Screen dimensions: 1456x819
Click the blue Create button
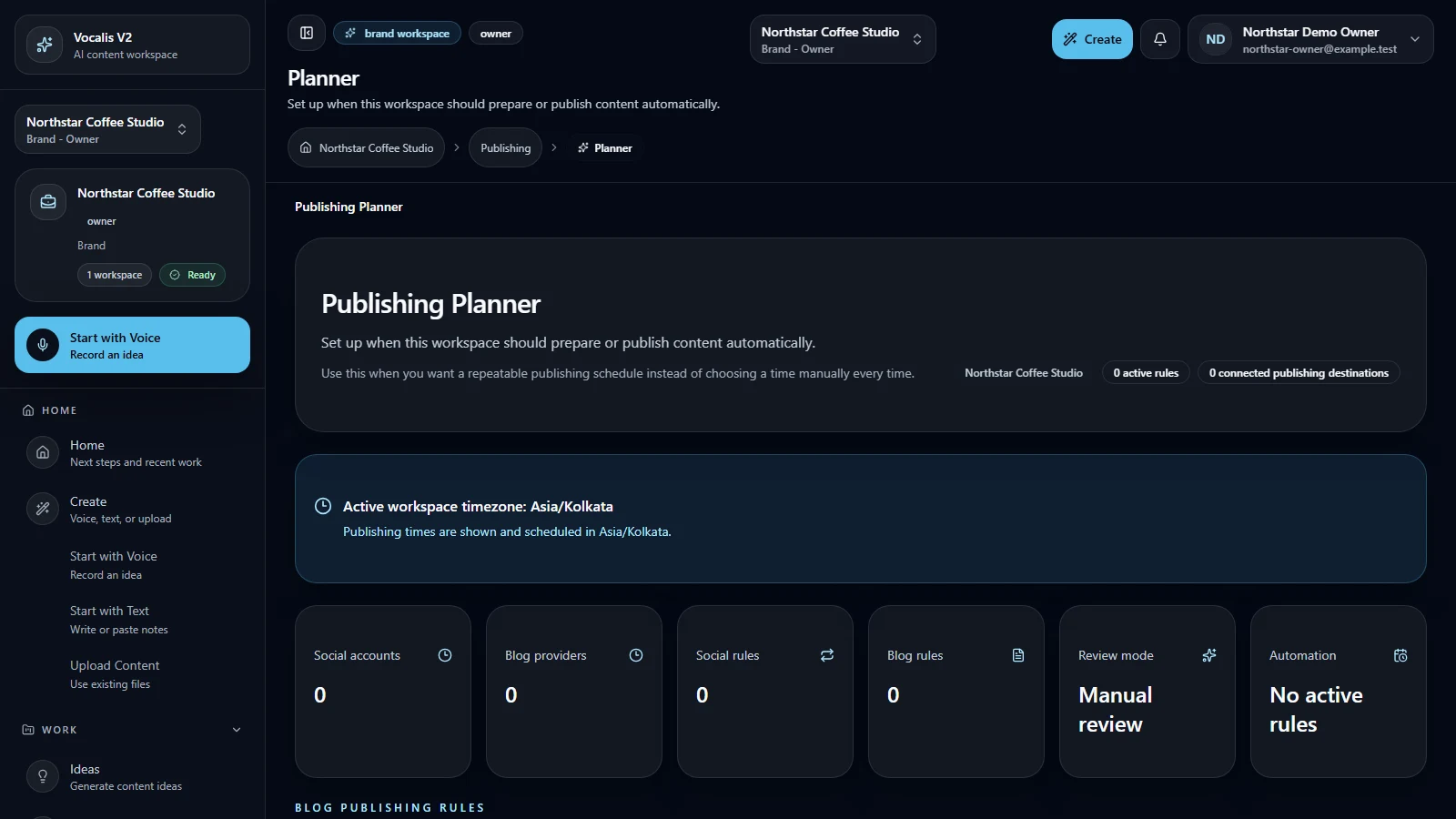click(x=1092, y=39)
